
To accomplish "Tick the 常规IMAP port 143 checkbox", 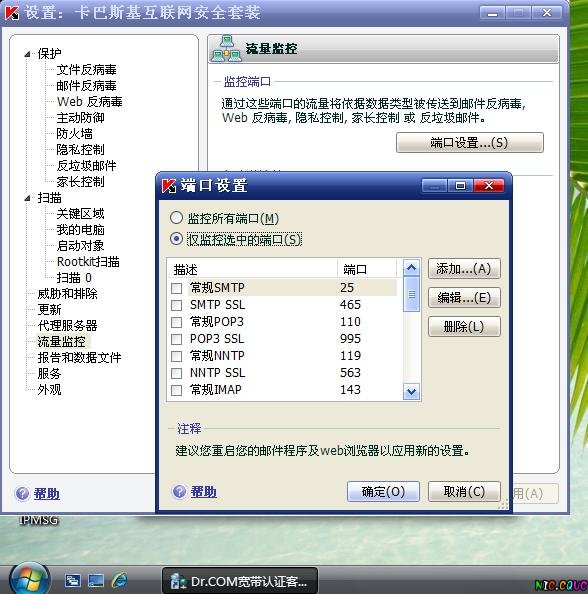I will tap(177, 390).
